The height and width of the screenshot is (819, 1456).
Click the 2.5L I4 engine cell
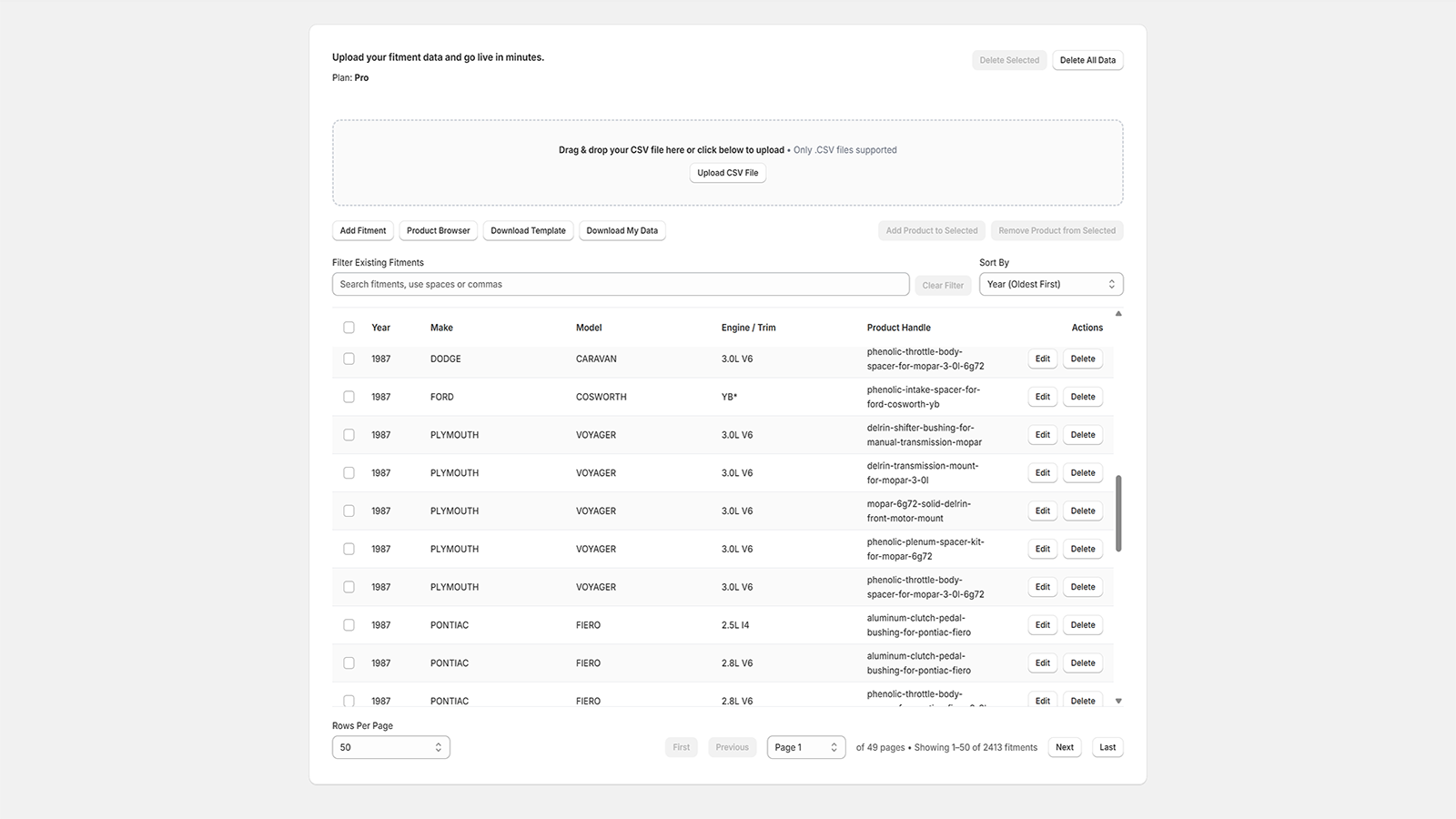tap(735, 625)
